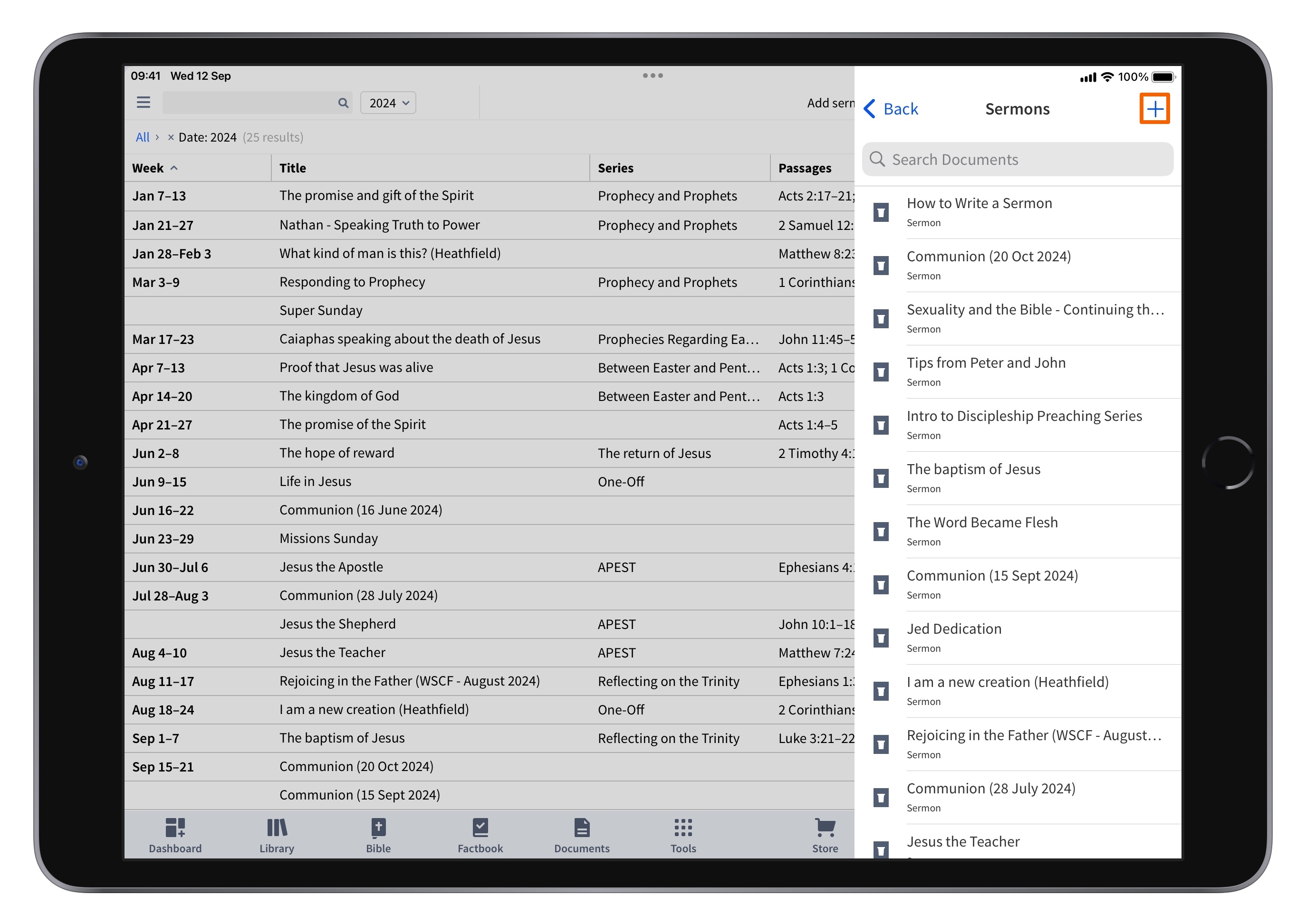Viewport: 1306px width, 924px height.
Task: Go Back from Sermons panel
Action: [x=891, y=109]
